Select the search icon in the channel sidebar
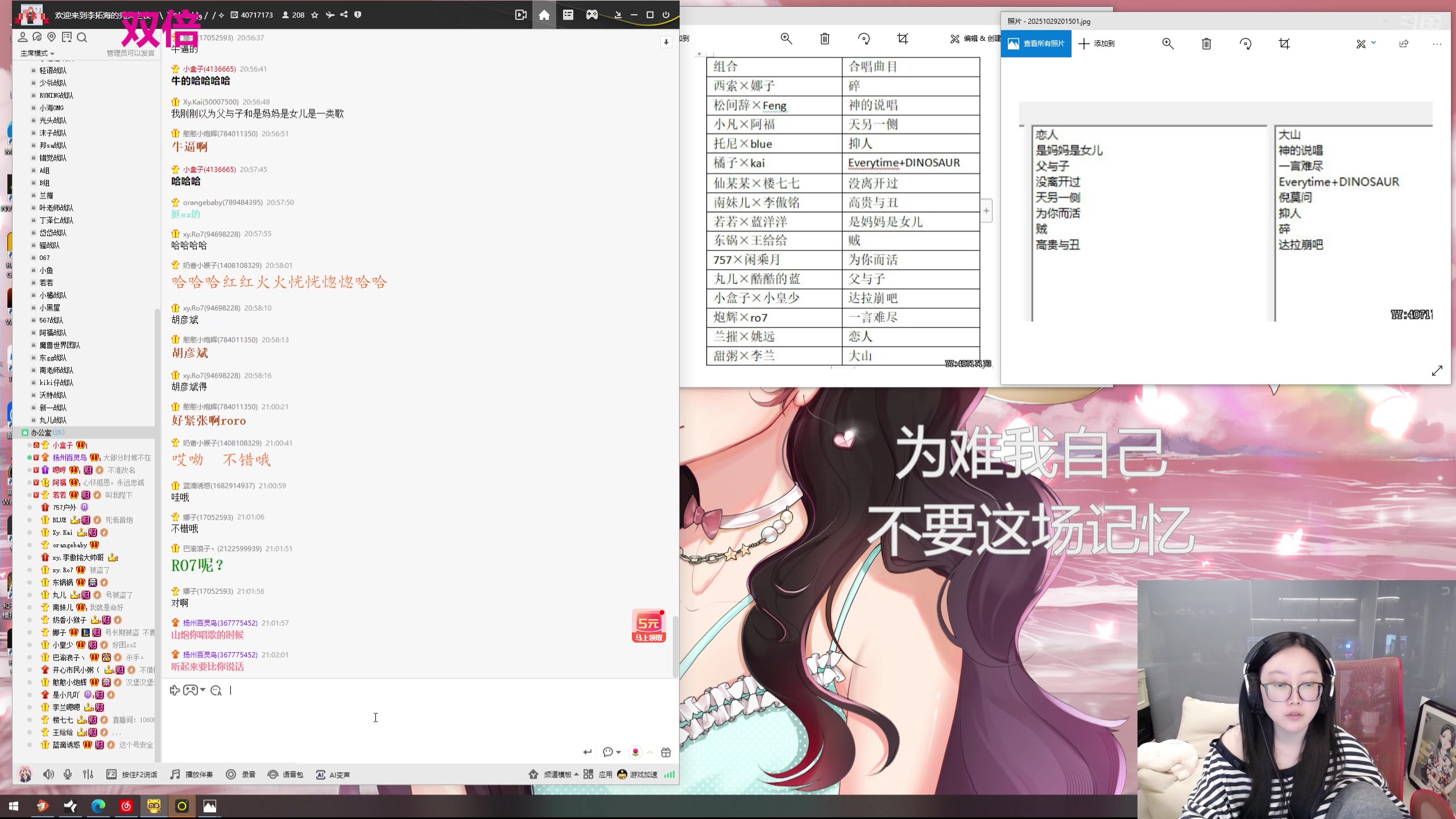This screenshot has height=819, width=1456. point(82,37)
